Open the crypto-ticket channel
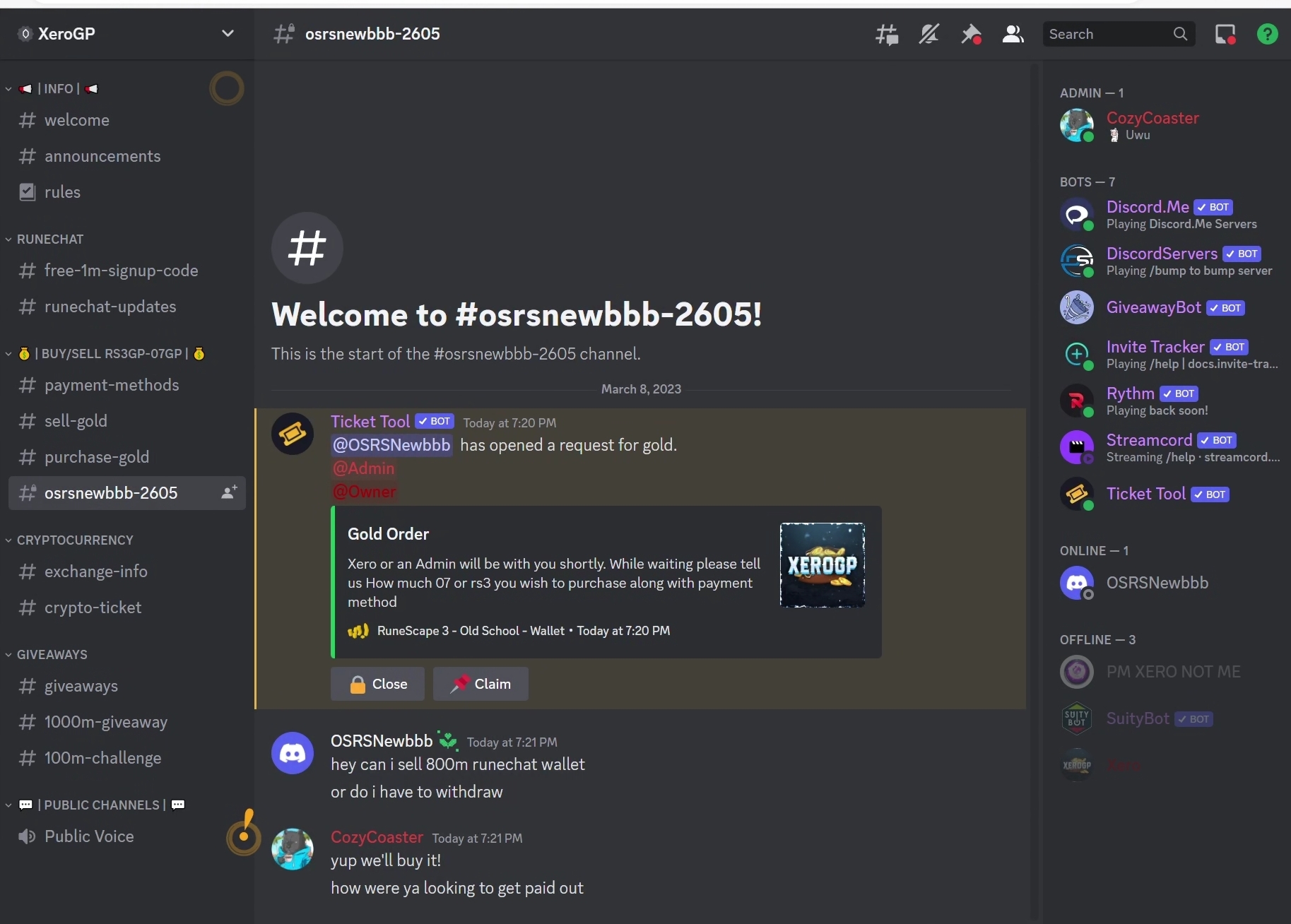Image resolution: width=1291 pixels, height=924 pixels. pyautogui.click(x=127, y=608)
